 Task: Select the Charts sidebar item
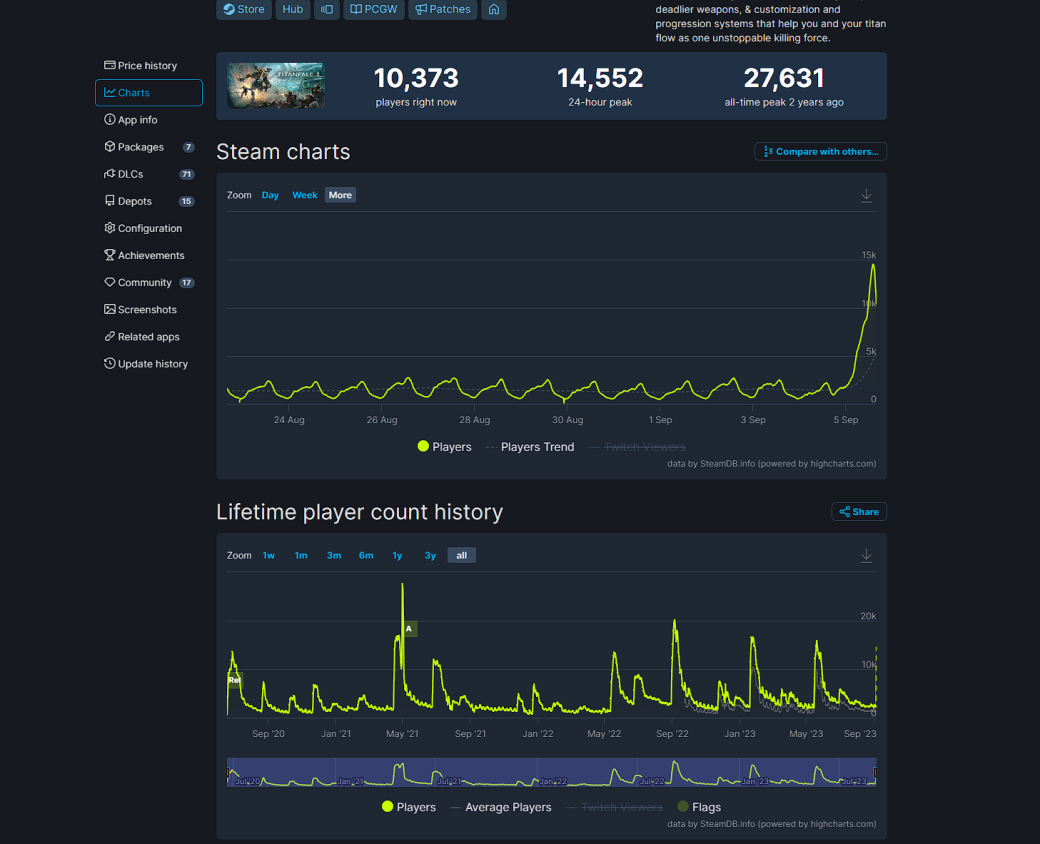coord(149,93)
